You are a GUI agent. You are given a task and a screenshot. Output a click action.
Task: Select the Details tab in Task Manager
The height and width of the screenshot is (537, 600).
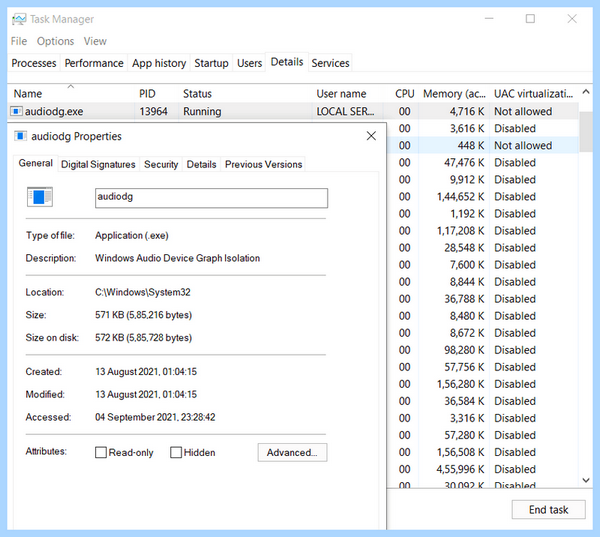[287, 62]
